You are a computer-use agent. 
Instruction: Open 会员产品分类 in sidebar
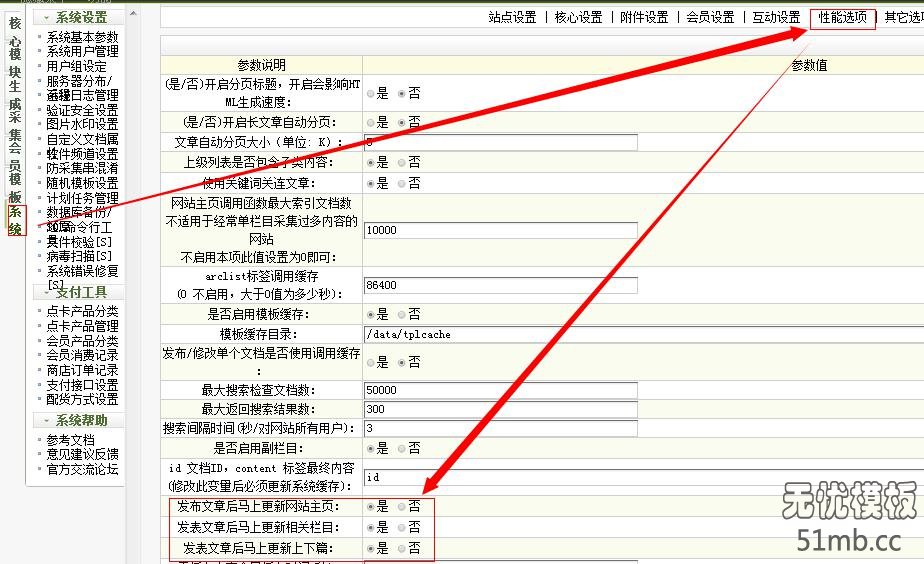click(82, 341)
